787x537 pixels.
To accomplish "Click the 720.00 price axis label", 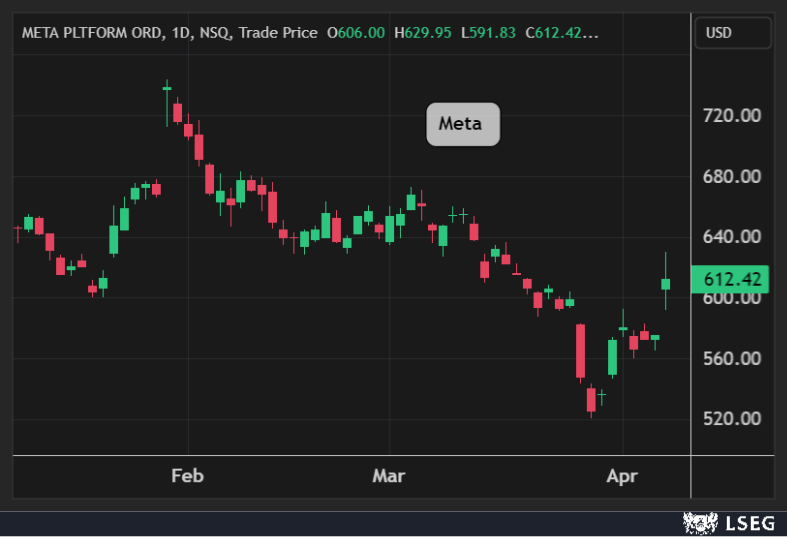I will pyautogui.click(x=732, y=116).
